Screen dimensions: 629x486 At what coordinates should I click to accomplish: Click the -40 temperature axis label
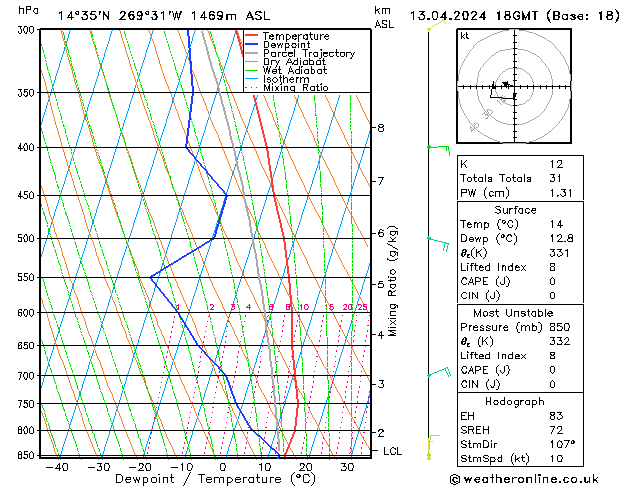point(57,468)
